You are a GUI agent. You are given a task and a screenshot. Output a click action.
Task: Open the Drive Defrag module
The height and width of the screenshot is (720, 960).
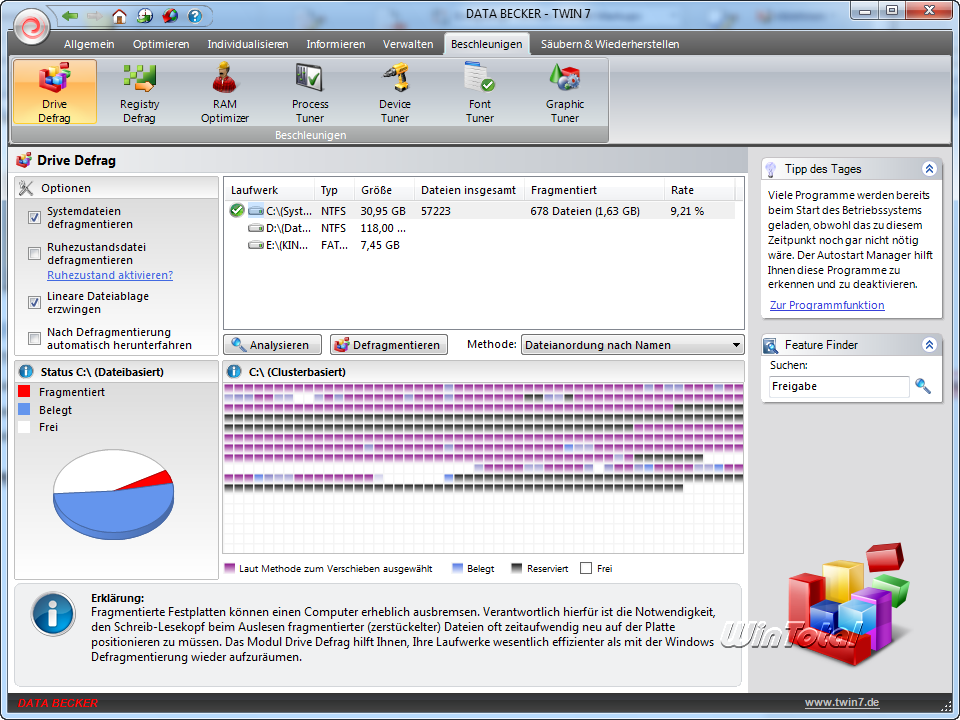[54, 92]
